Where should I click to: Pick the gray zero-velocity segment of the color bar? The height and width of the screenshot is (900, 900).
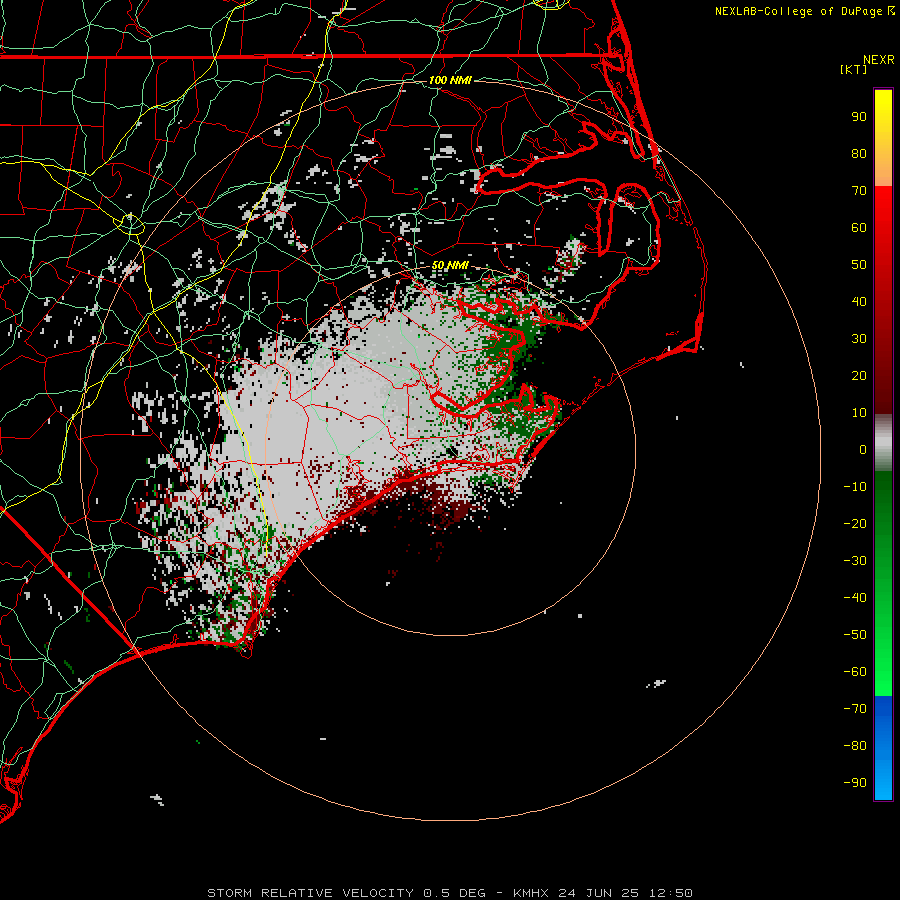[883, 443]
